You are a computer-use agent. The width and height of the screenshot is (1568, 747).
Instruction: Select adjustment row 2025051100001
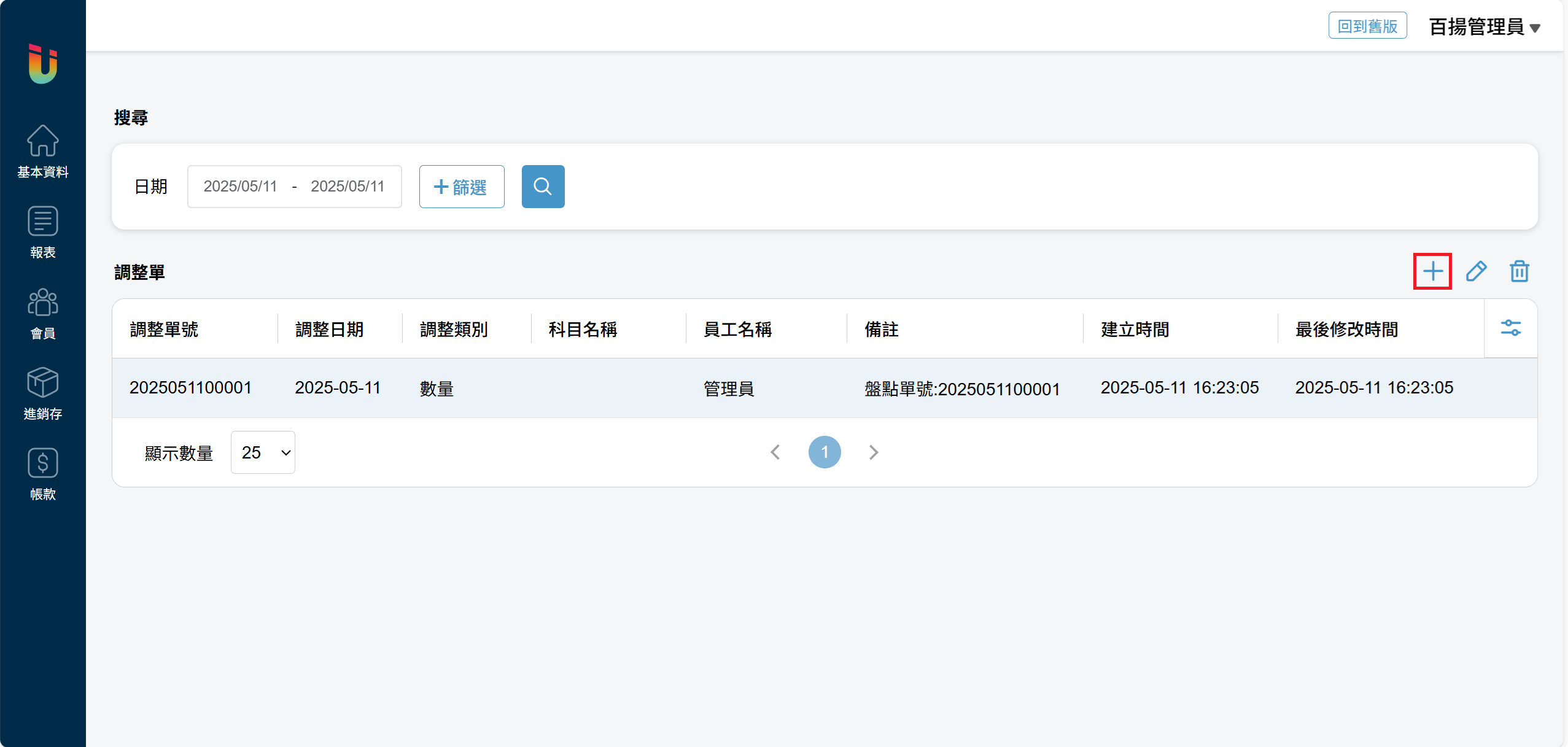coord(190,388)
